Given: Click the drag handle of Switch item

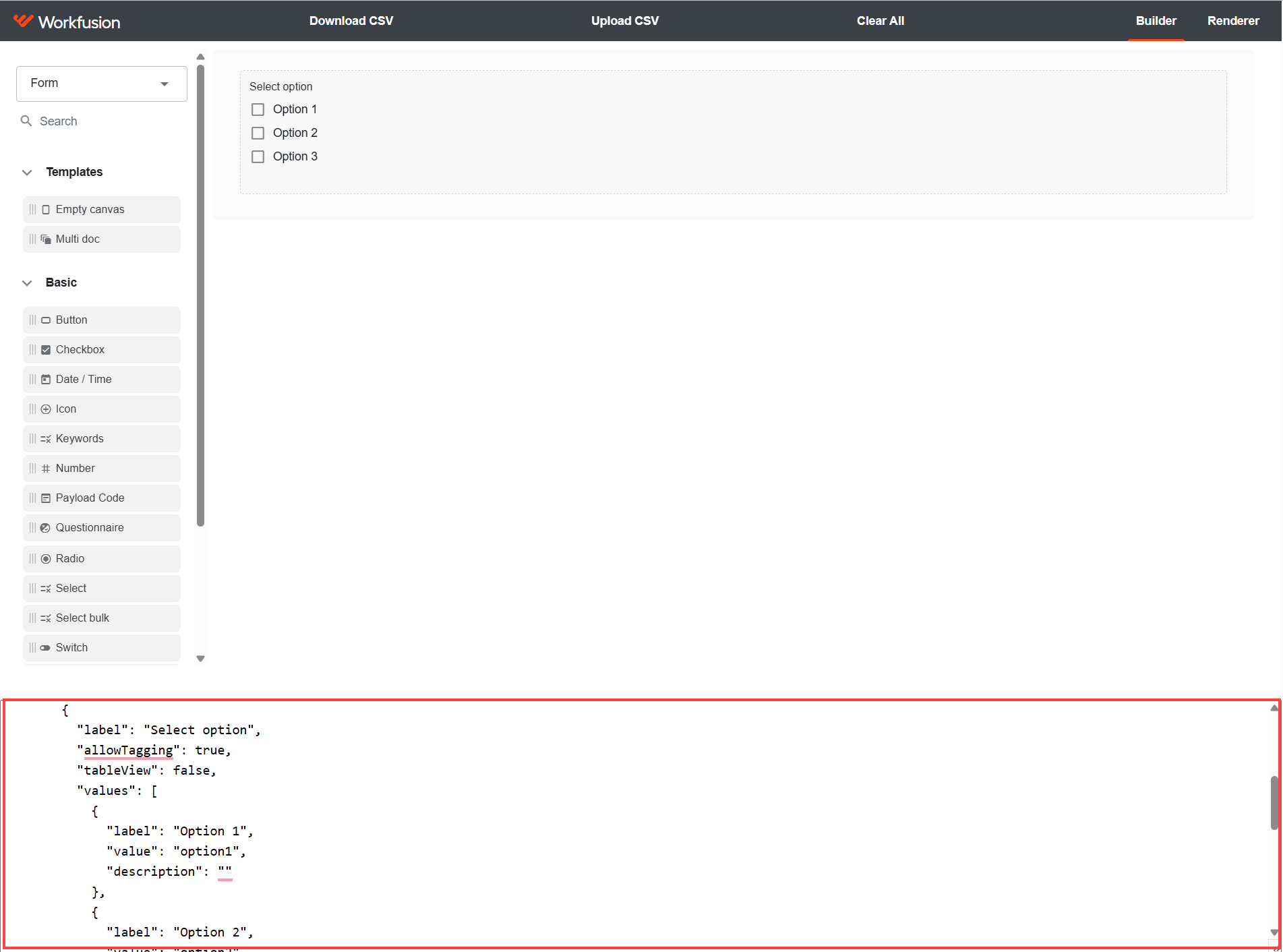Looking at the screenshot, I should pos(32,648).
